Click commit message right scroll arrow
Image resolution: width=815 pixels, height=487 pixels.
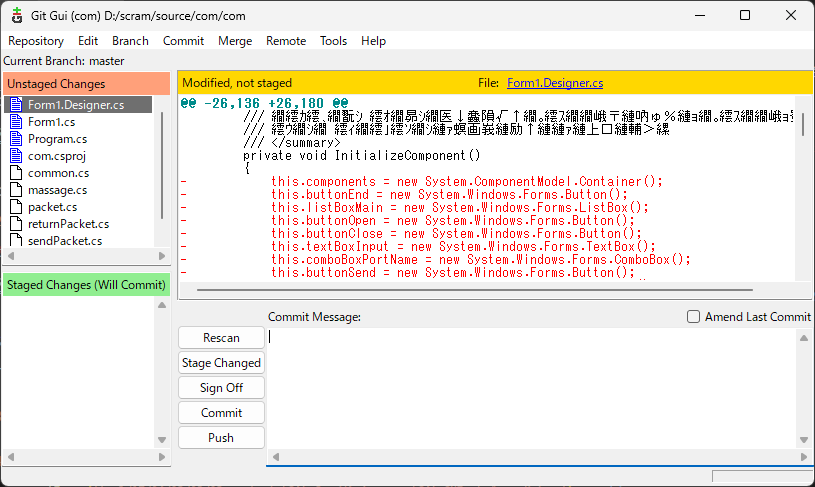pyautogui.click(x=804, y=457)
